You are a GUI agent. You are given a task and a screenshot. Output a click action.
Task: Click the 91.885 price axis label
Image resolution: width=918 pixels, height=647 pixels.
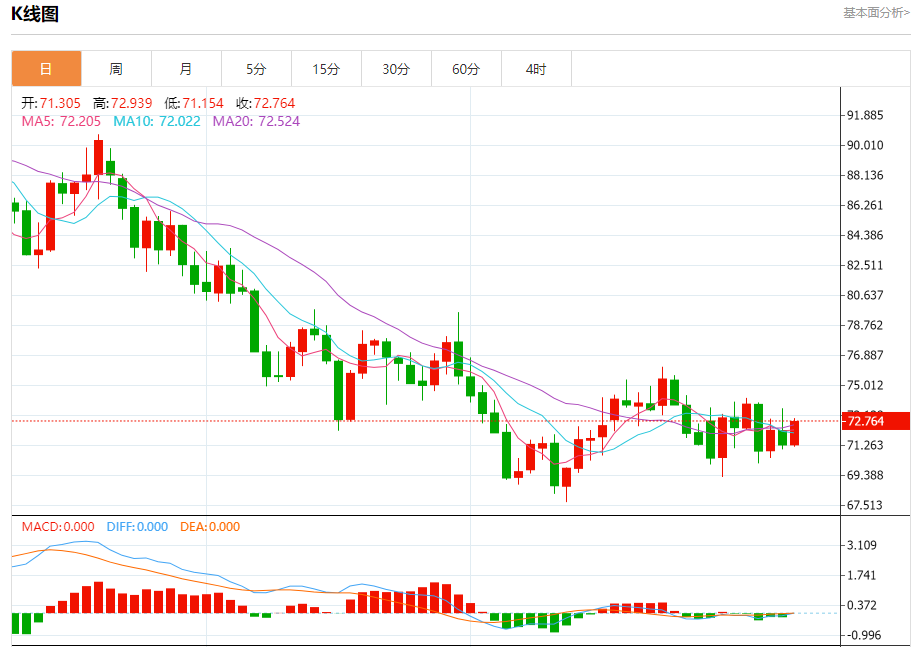(x=865, y=115)
